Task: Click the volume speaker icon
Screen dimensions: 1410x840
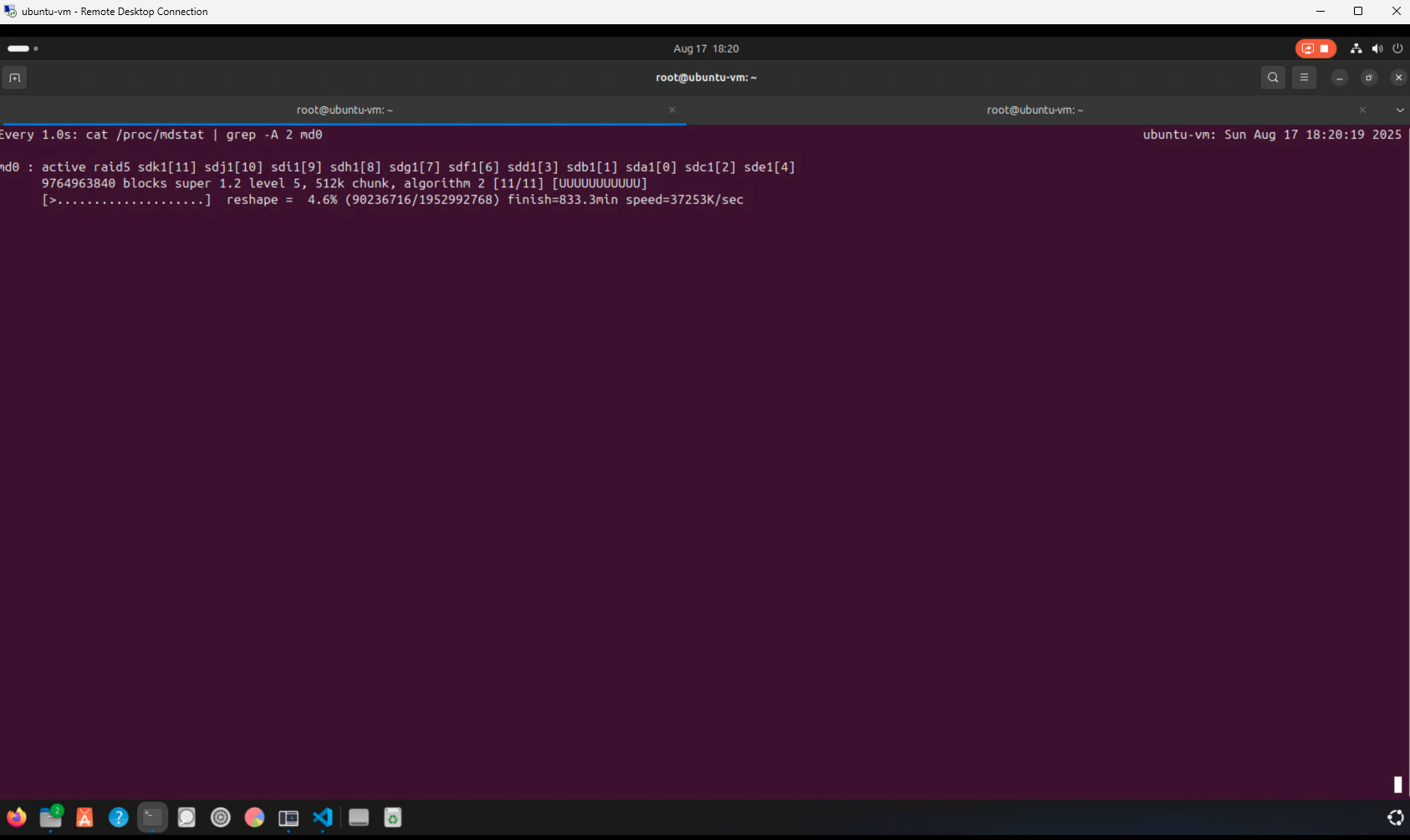Action: point(1377,48)
